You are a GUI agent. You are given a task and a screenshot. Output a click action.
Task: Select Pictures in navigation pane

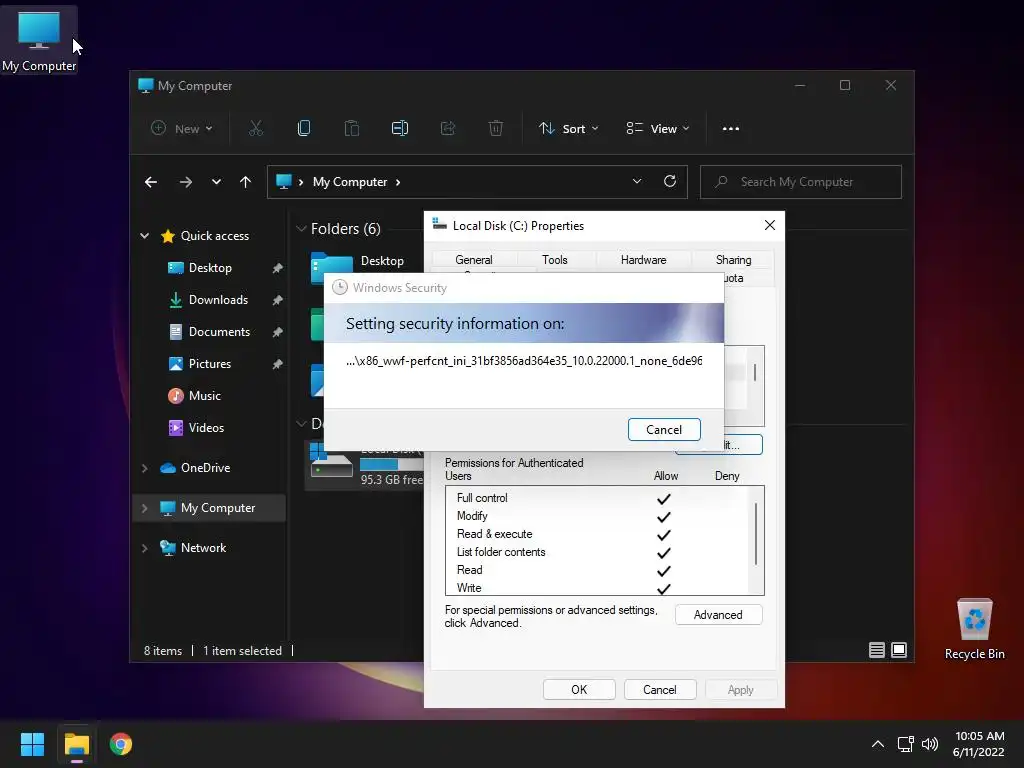pos(210,364)
